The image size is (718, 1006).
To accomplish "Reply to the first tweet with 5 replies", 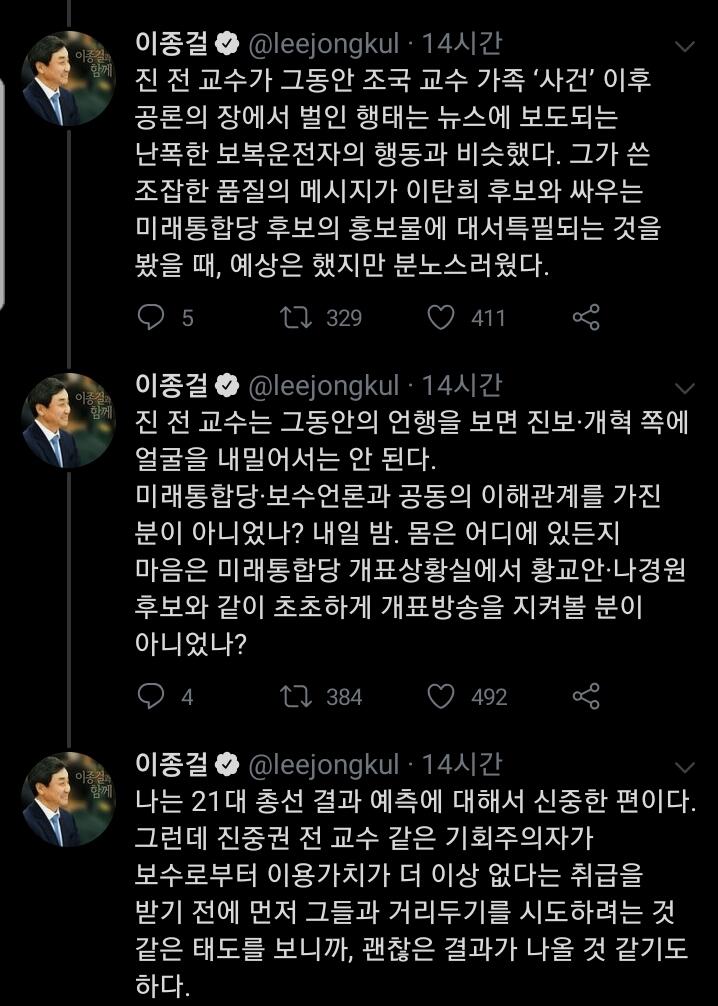I will click(x=151, y=318).
